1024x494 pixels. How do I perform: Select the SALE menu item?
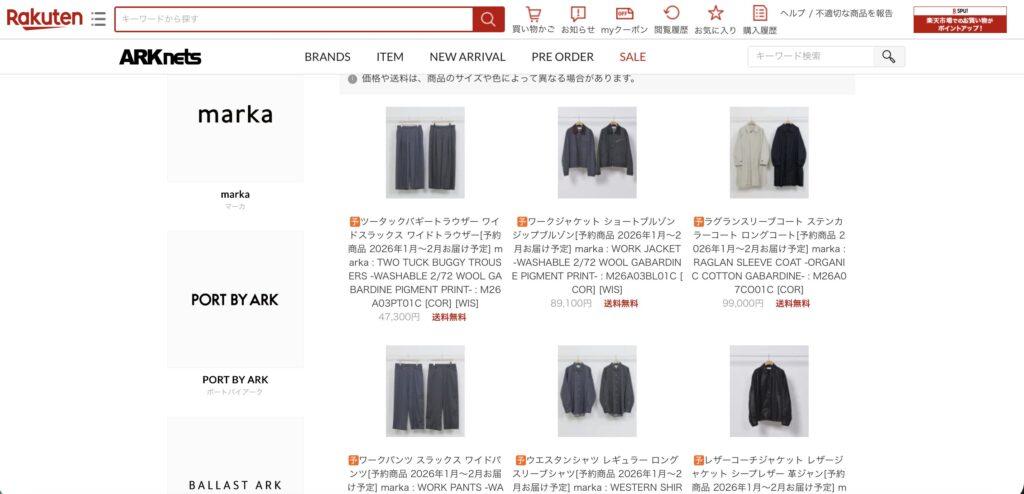pos(632,57)
